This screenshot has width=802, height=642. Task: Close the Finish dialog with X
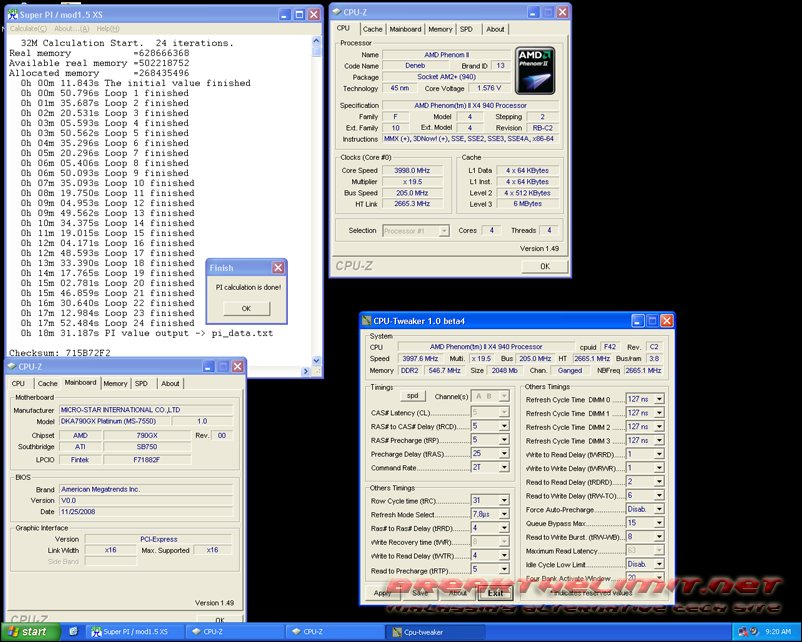point(278,268)
